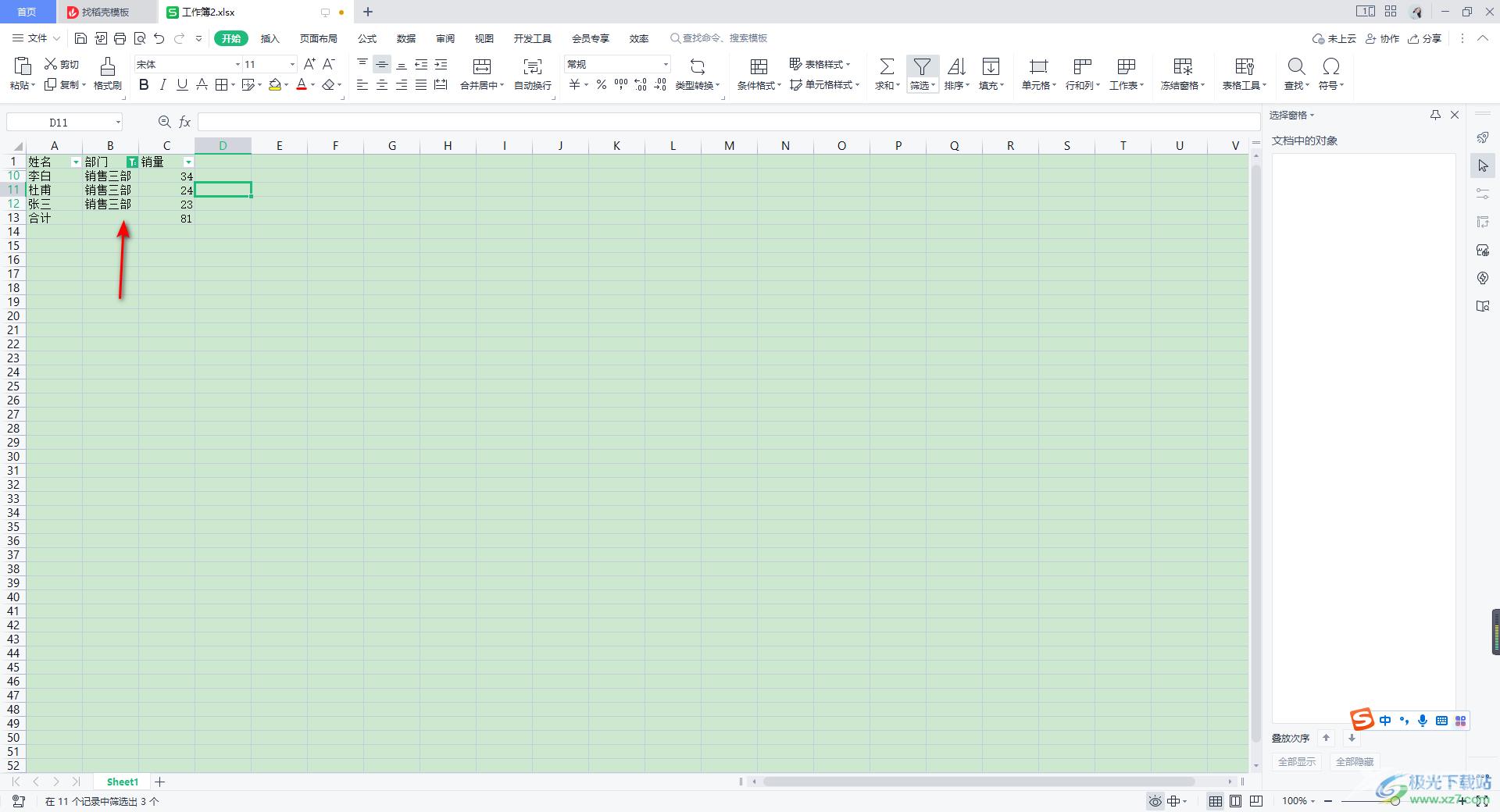Click the fx insert function icon
Screen dimensions: 1500x812
coord(185,122)
